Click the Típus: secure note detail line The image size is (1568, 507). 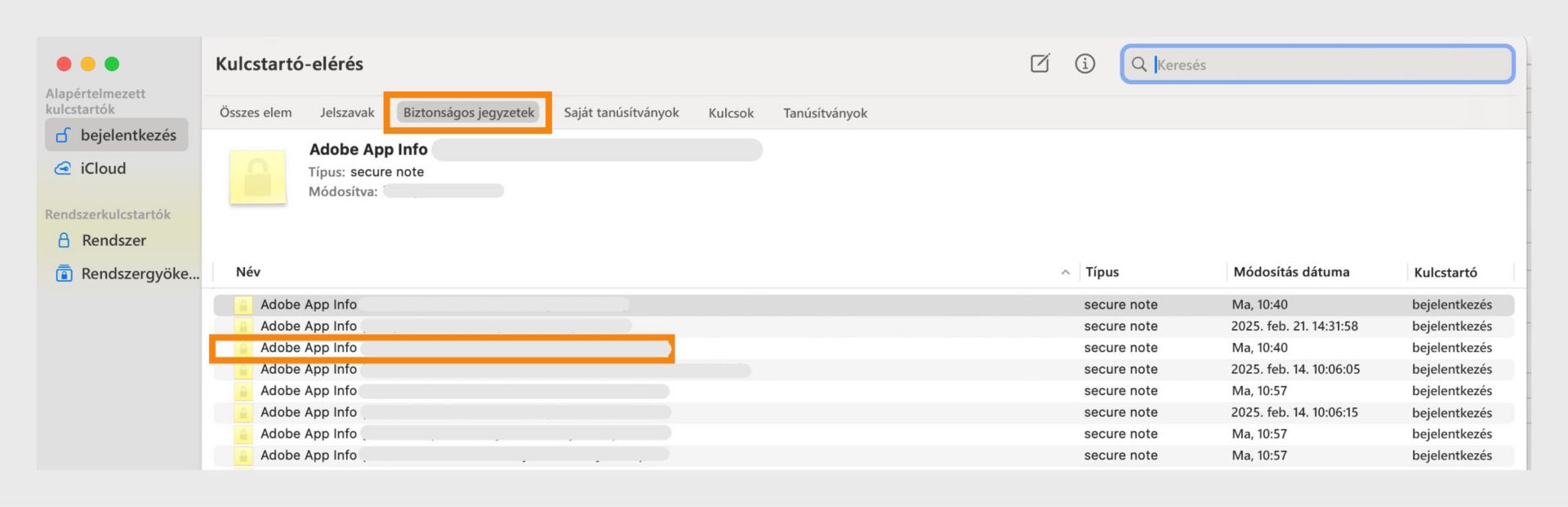tap(366, 171)
